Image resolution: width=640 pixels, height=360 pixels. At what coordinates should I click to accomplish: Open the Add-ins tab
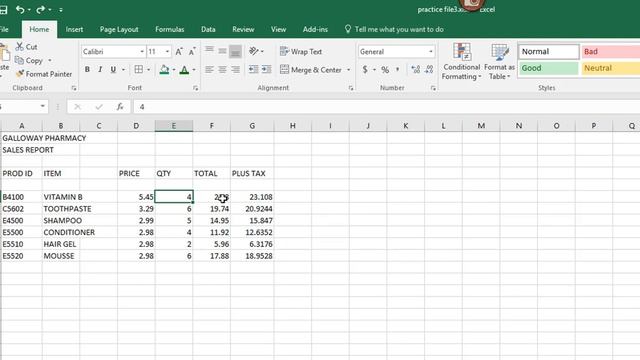click(x=315, y=29)
